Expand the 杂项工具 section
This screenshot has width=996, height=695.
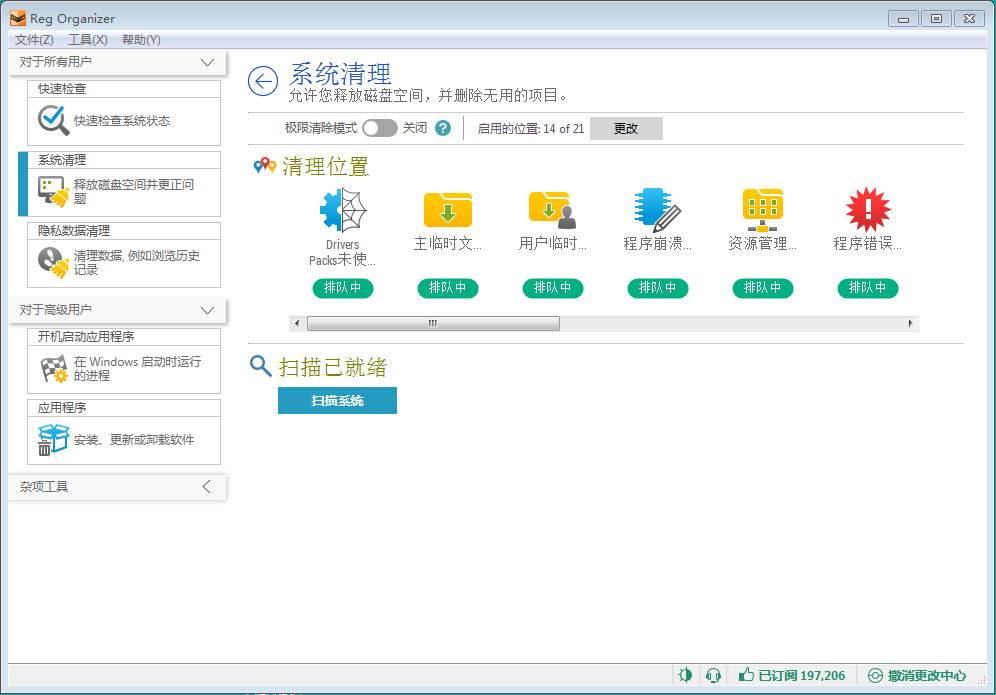pos(207,487)
